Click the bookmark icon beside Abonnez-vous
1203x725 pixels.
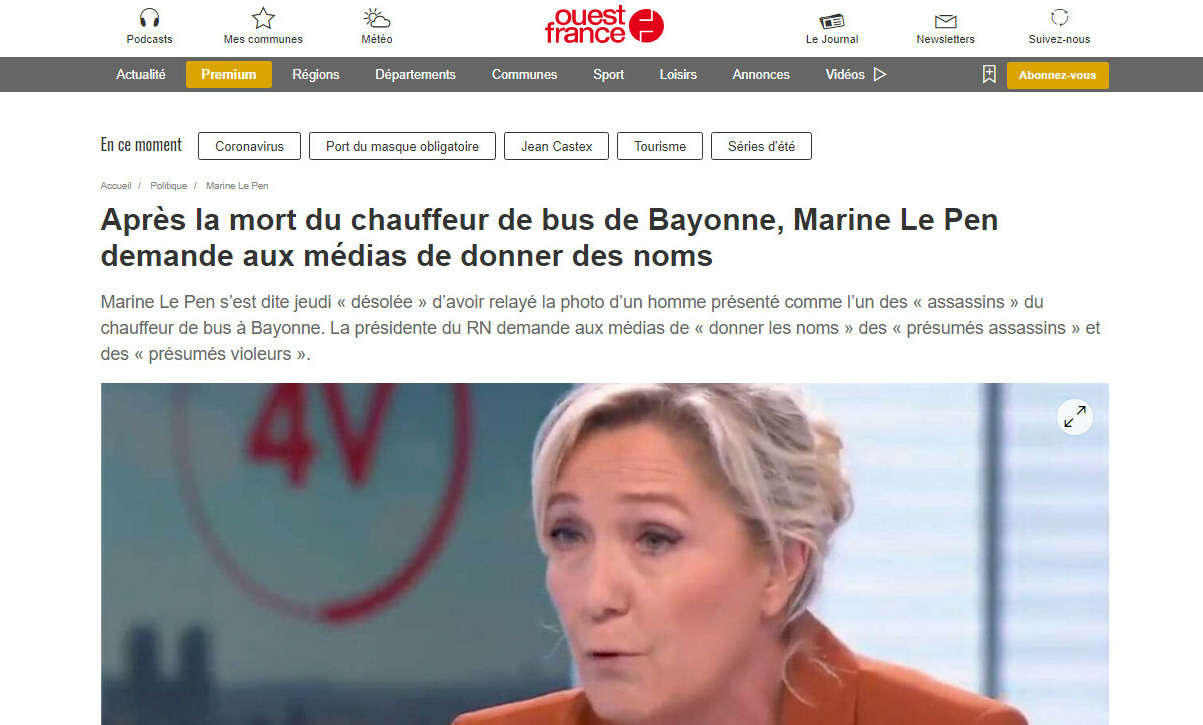pos(989,74)
